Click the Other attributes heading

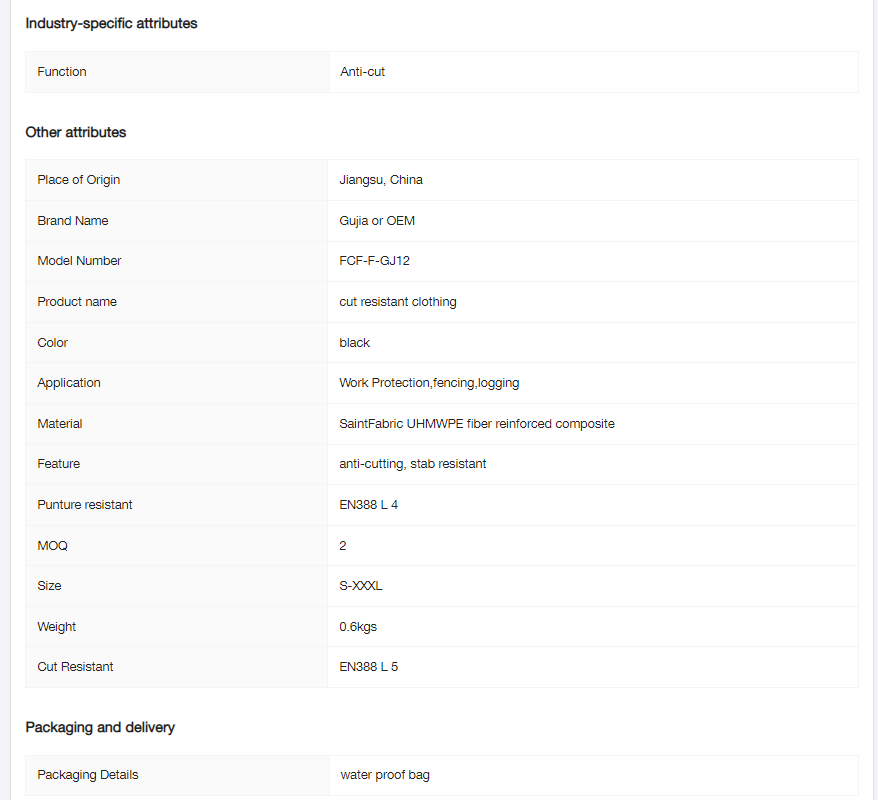[x=76, y=132]
